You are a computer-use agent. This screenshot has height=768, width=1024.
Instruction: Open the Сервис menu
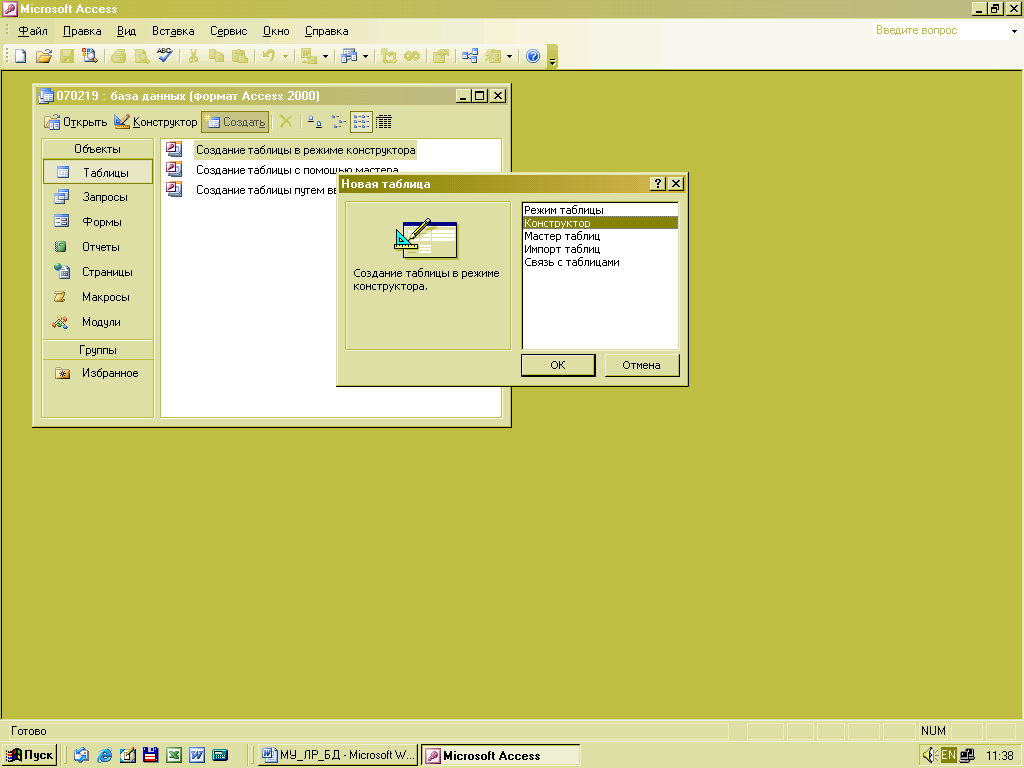coord(229,31)
